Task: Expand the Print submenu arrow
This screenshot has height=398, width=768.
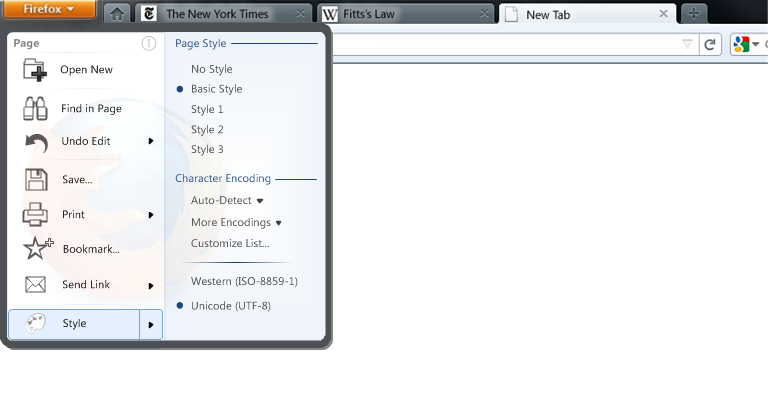Action: (x=151, y=215)
